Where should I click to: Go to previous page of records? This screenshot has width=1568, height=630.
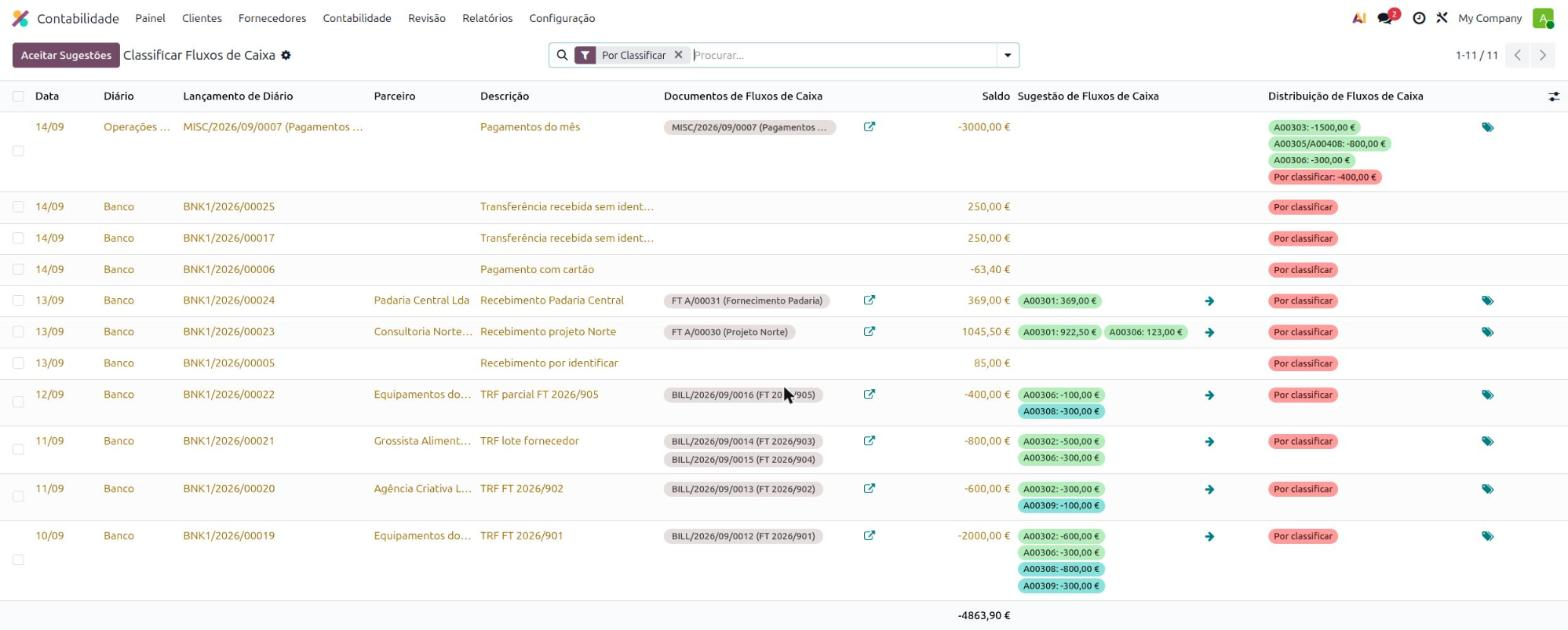coord(1518,55)
